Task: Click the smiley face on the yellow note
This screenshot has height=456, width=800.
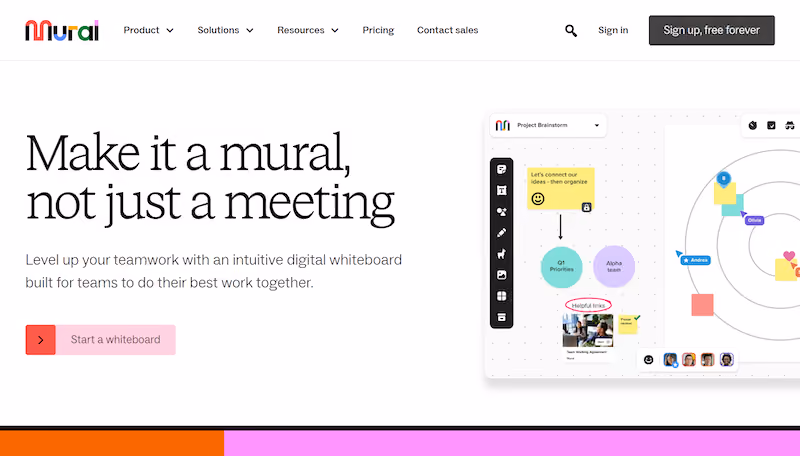Action: coord(538,198)
